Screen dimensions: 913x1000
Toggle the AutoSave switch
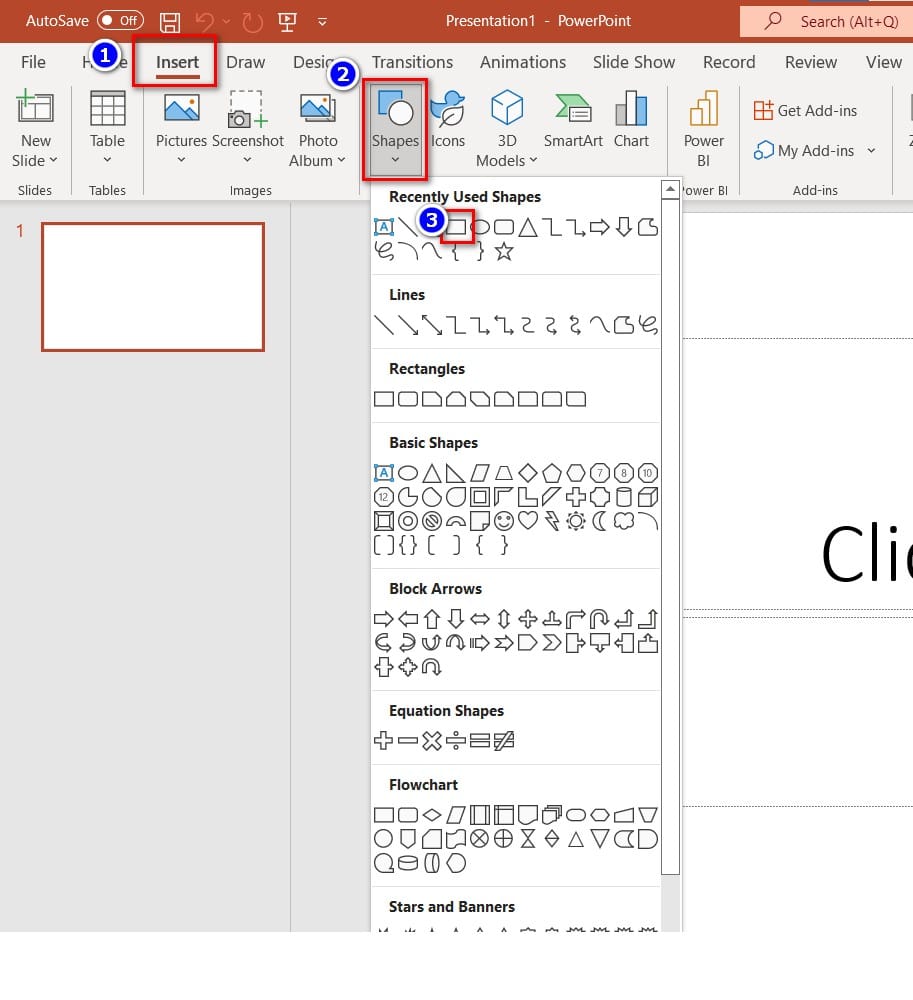point(120,21)
